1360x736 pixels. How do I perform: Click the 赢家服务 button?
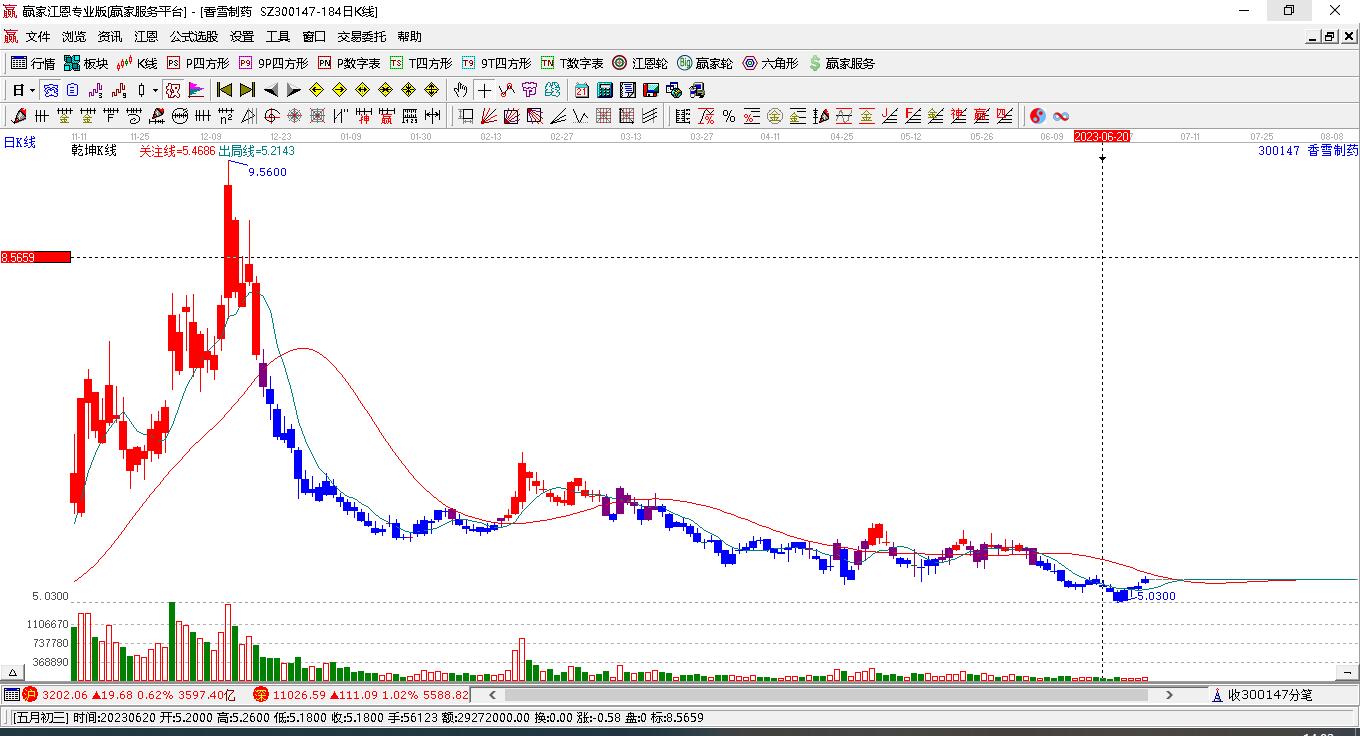[841, 63]
